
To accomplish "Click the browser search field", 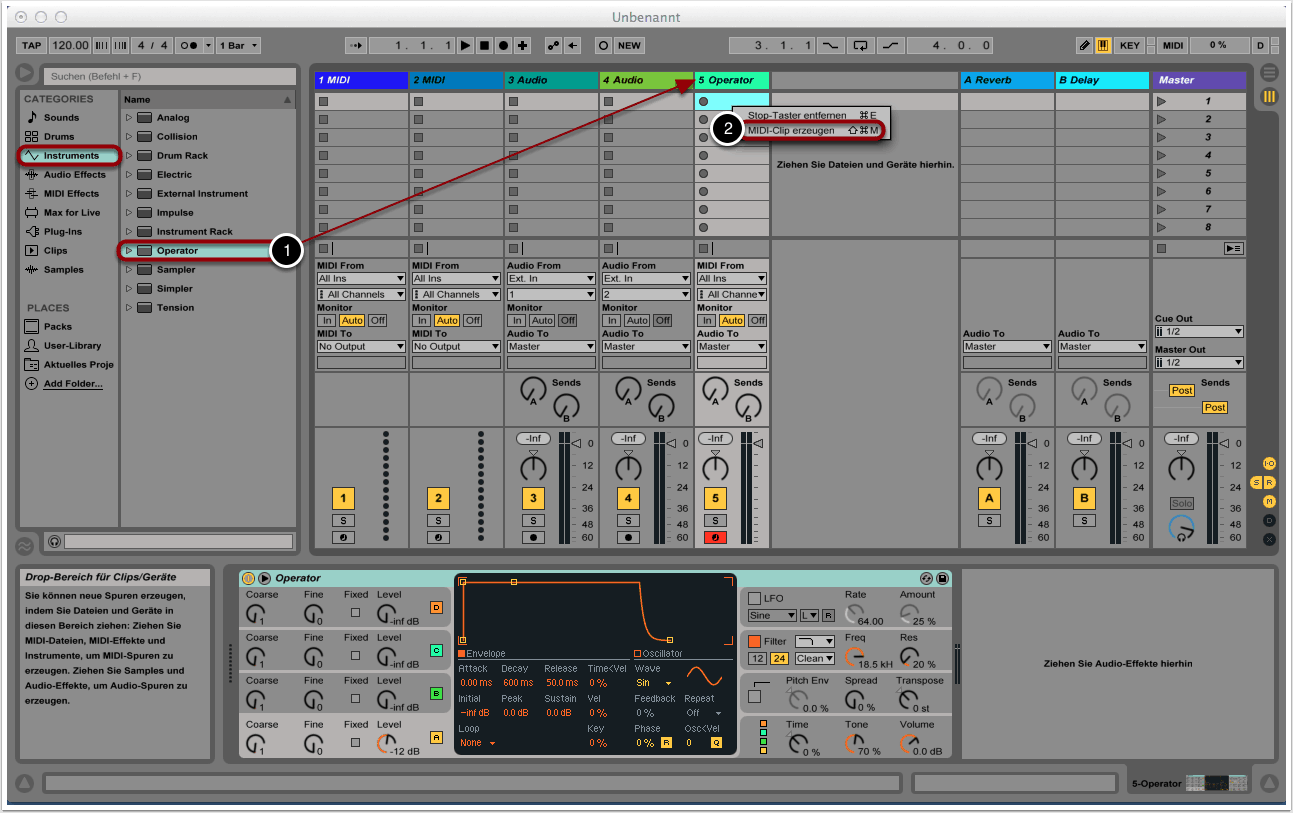I will [168, 76].
